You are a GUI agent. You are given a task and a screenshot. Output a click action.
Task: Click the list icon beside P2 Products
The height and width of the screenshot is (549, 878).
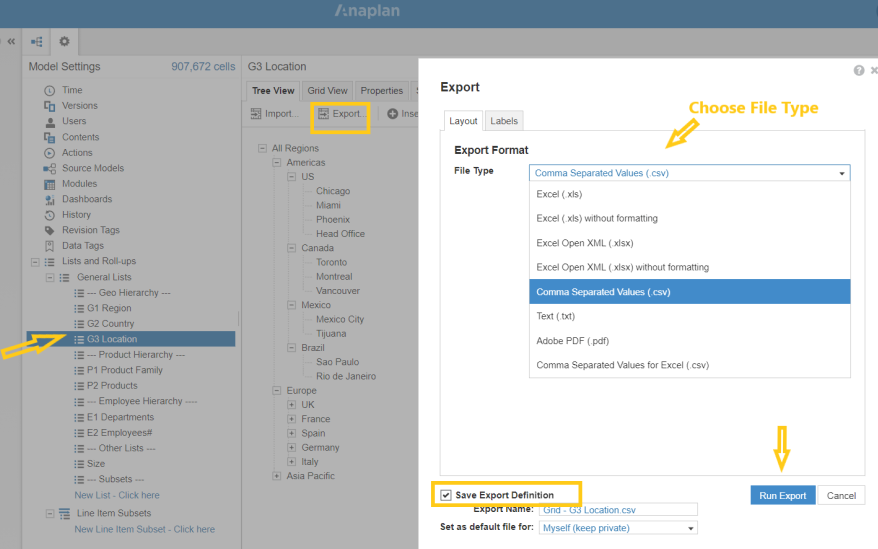(x=79, y=386)
